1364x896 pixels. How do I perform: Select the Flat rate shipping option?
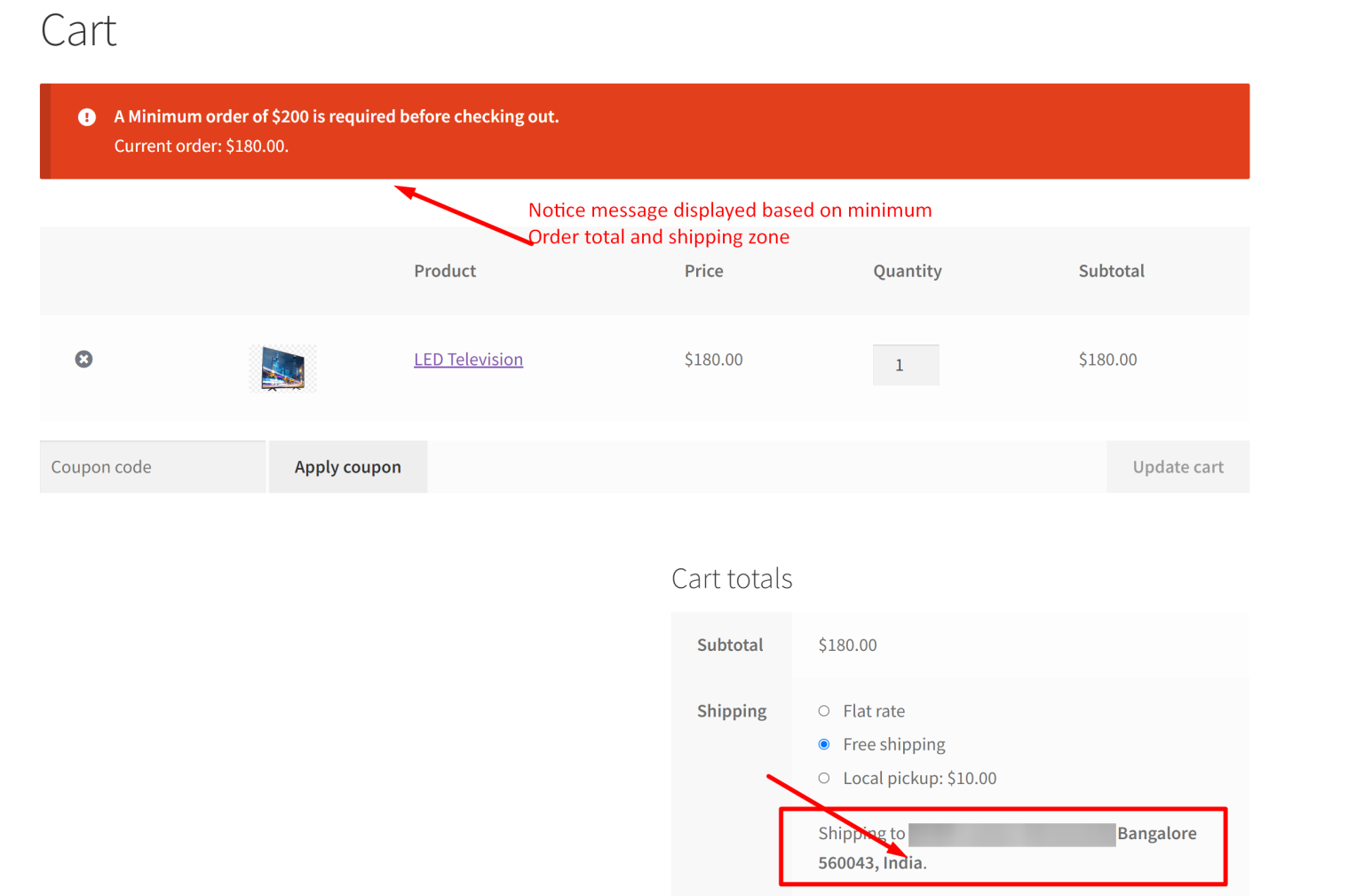coord(824,710)
